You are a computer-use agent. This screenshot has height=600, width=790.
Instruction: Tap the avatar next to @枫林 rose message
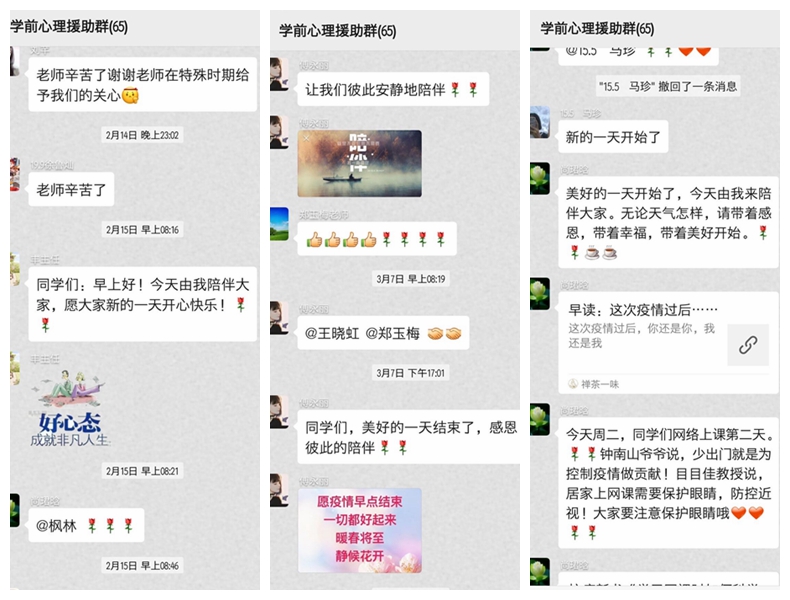(x=15, y=510)
